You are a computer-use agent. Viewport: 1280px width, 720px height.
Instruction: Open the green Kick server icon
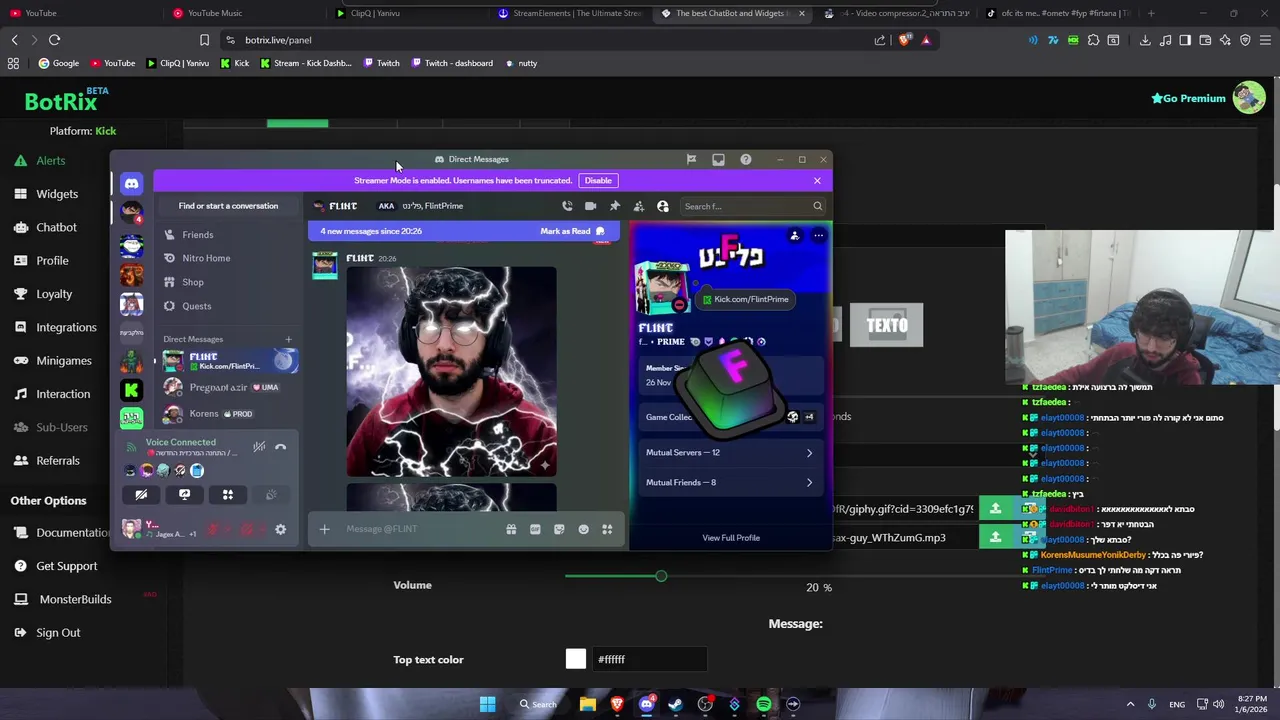click(x=131, y=390)
